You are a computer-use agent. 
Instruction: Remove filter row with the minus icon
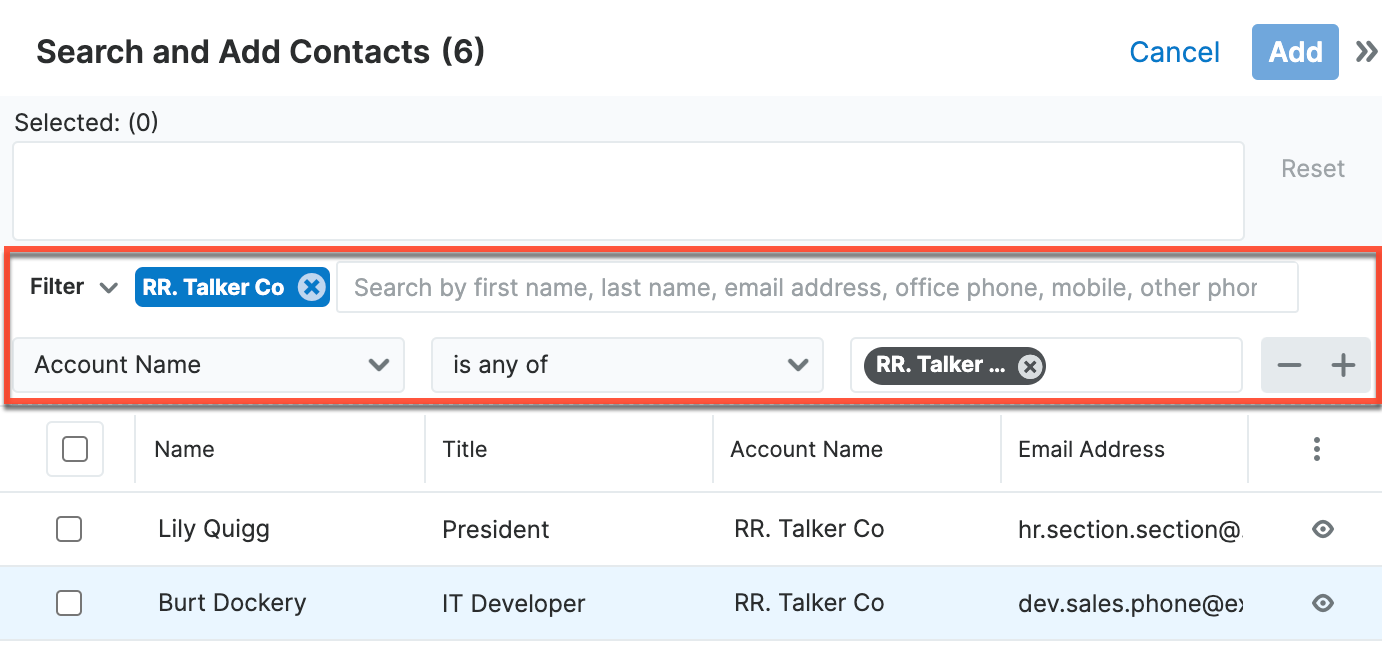1289,365
